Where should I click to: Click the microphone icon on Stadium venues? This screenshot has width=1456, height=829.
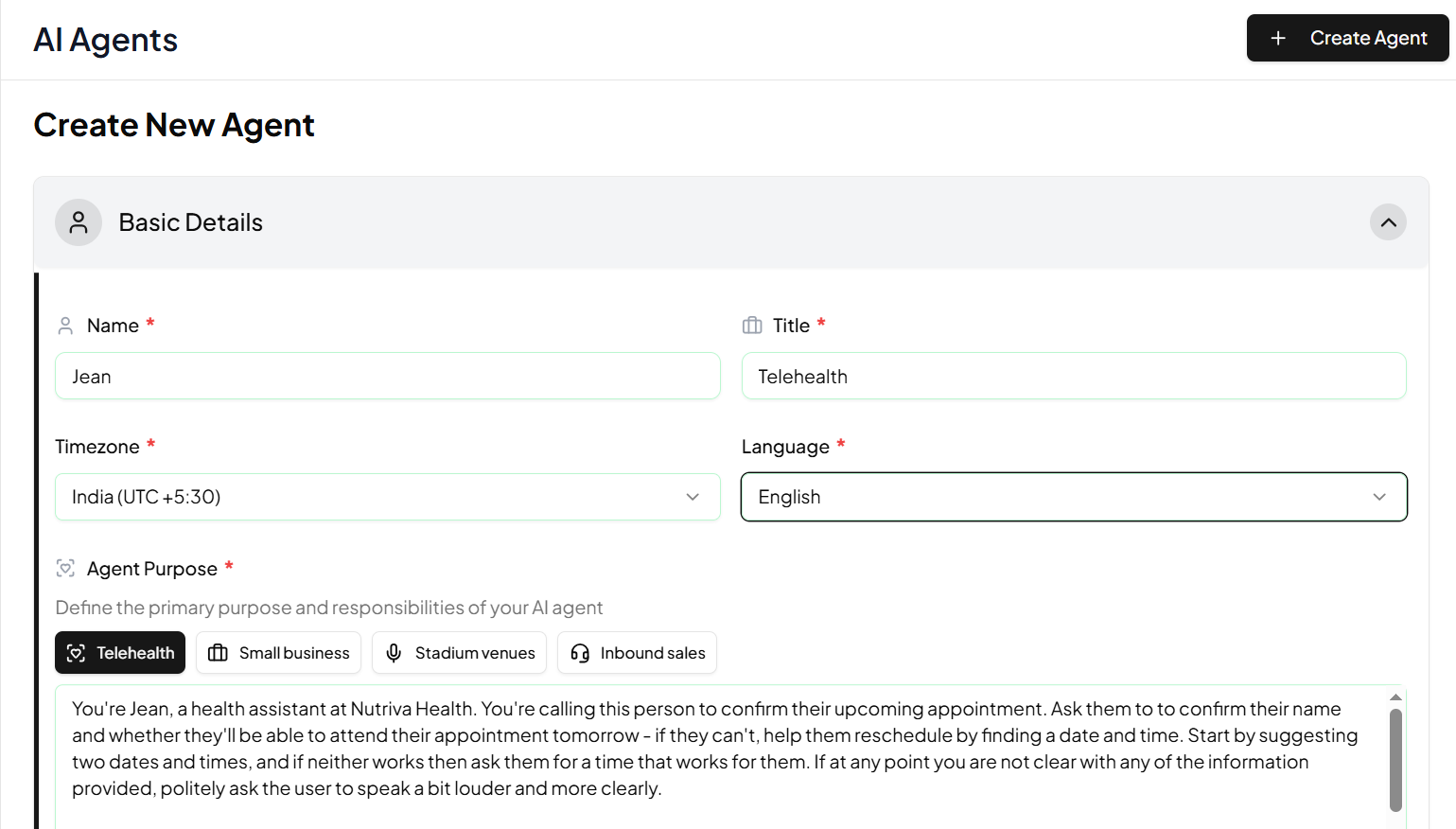pos(394,653)
